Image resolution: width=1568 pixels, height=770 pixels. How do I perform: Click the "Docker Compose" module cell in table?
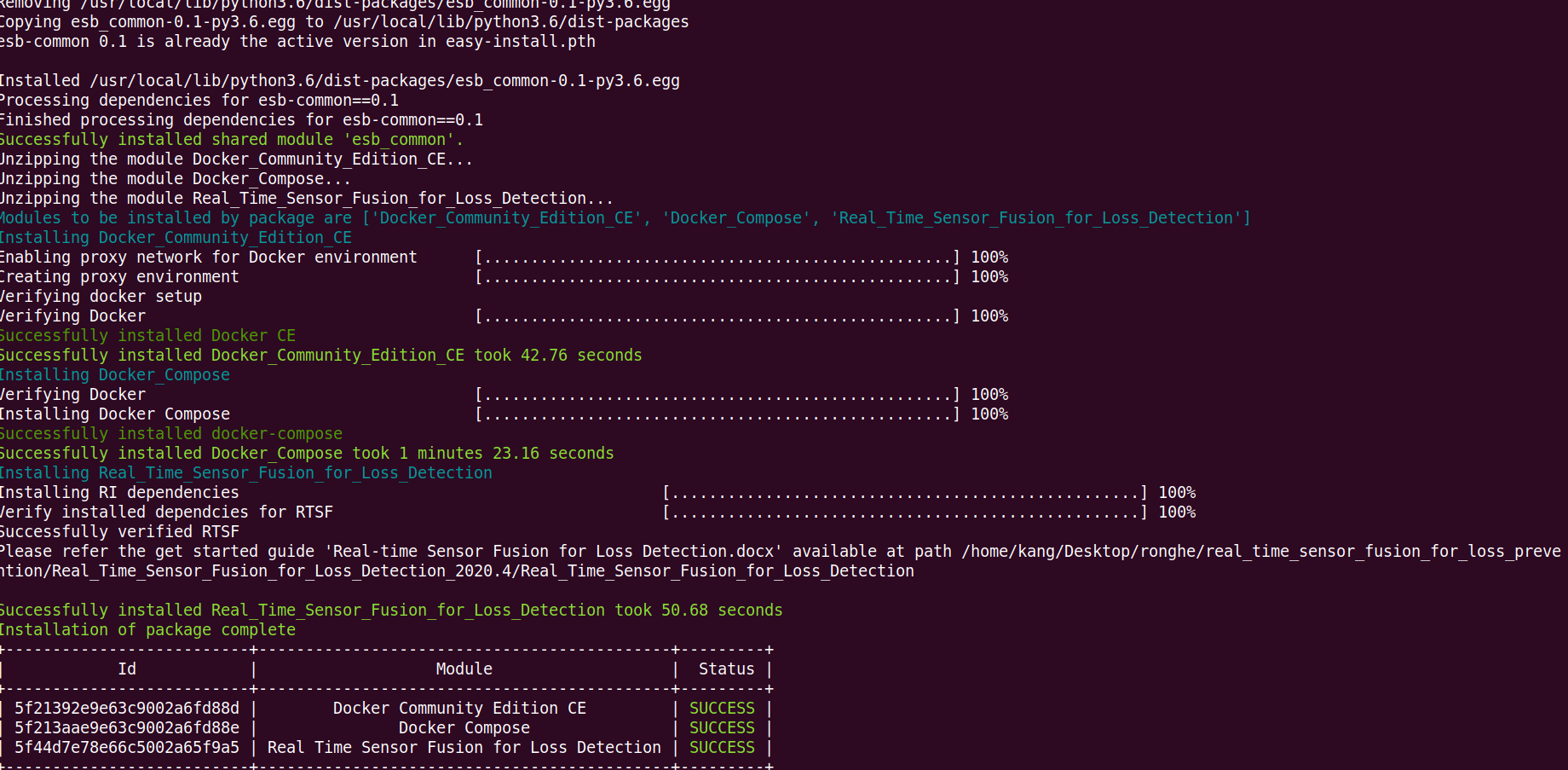[464, 728]
